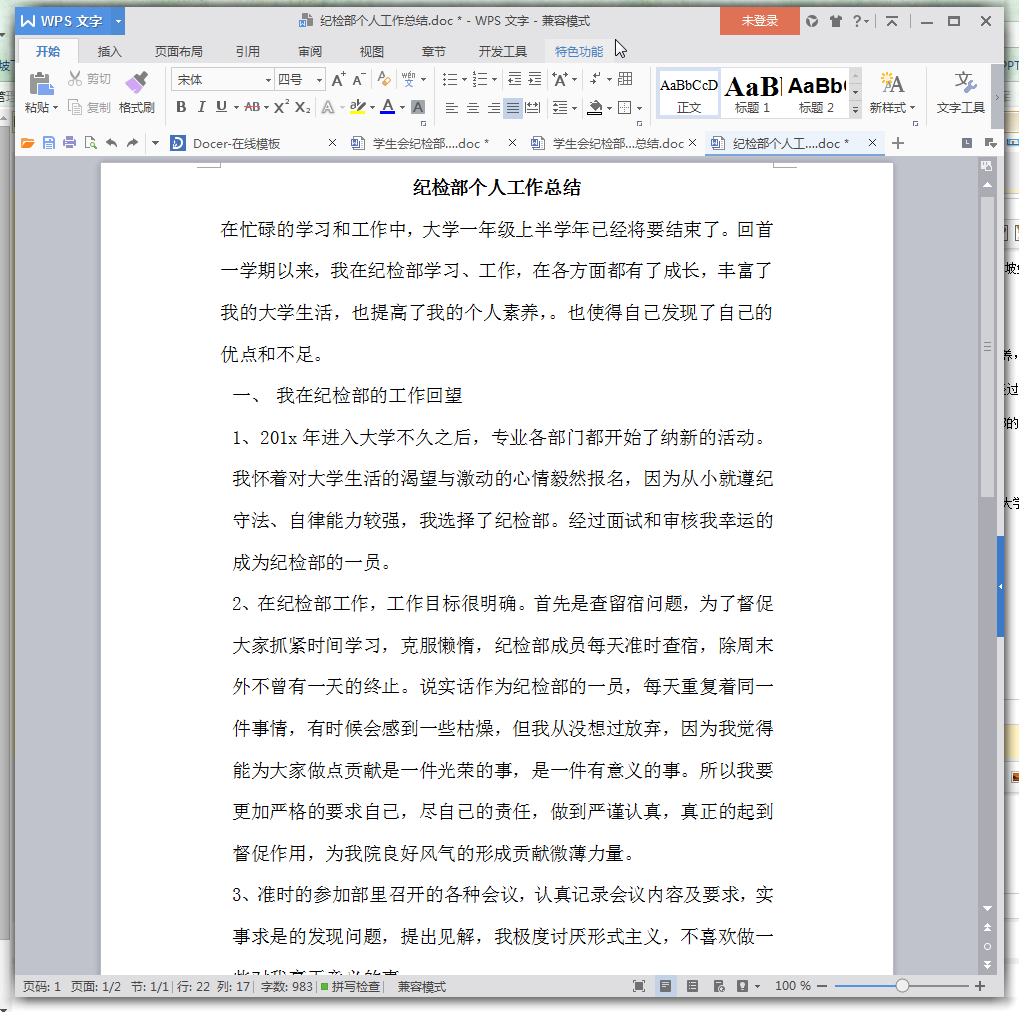Switch to the 审阅 ribbon tab

[x=310, y=51]
